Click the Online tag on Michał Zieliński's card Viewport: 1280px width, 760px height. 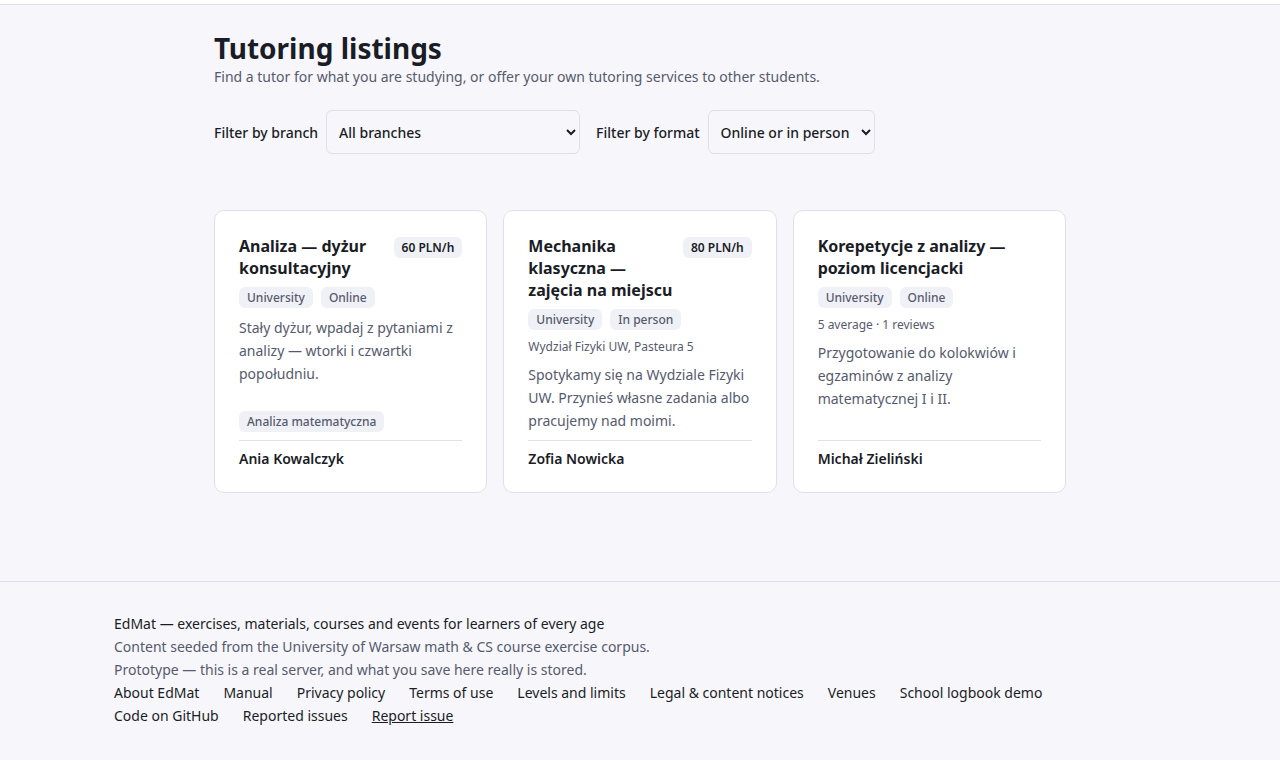coord(926,297)
